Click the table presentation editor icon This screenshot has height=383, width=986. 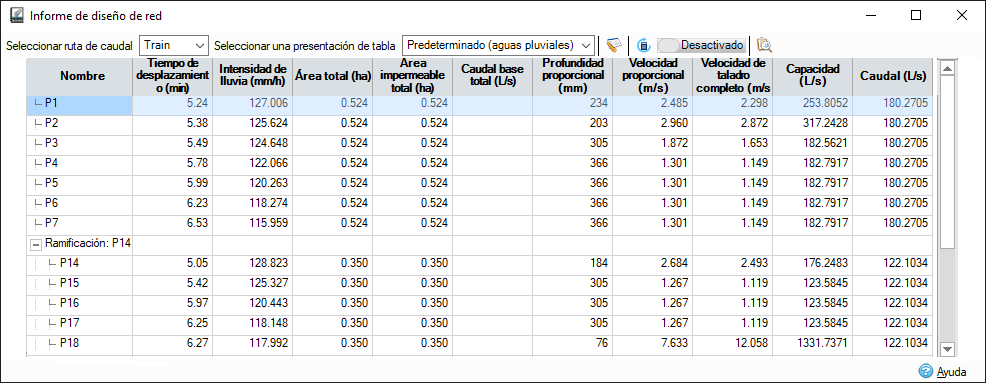pyautogui.click(x=614, y=45)
